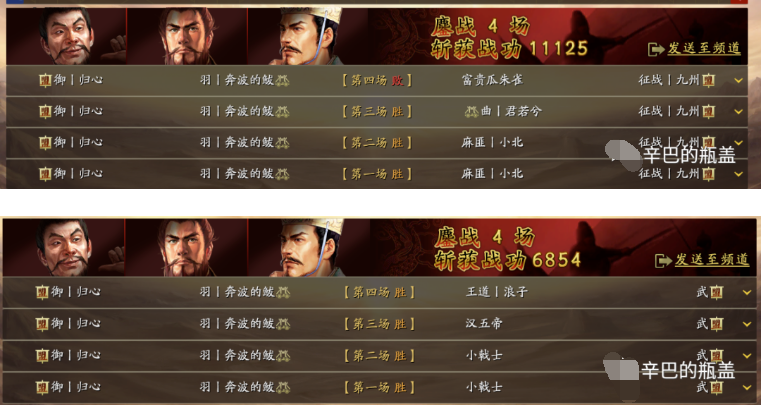Screen dimensions: 761x405
Task: Click 发送至频道 link in the 11125 report
Action: (x=704, y=48)
